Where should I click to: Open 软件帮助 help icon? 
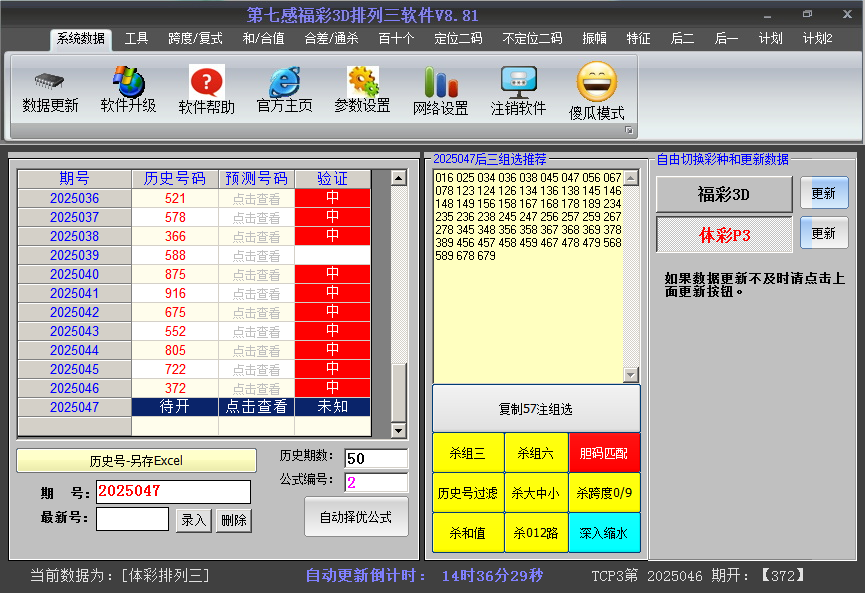[x=206, y=82]
